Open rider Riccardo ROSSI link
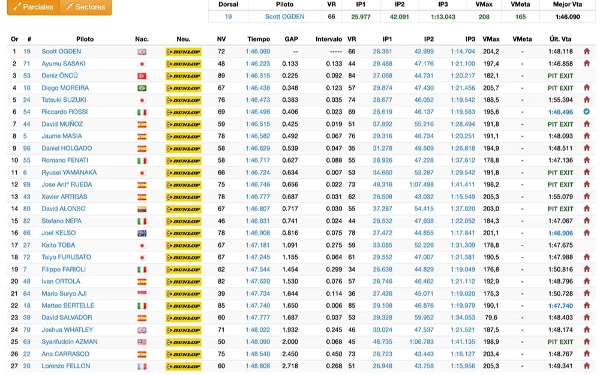Screen dimensions: 600x375 coord(65,112)
